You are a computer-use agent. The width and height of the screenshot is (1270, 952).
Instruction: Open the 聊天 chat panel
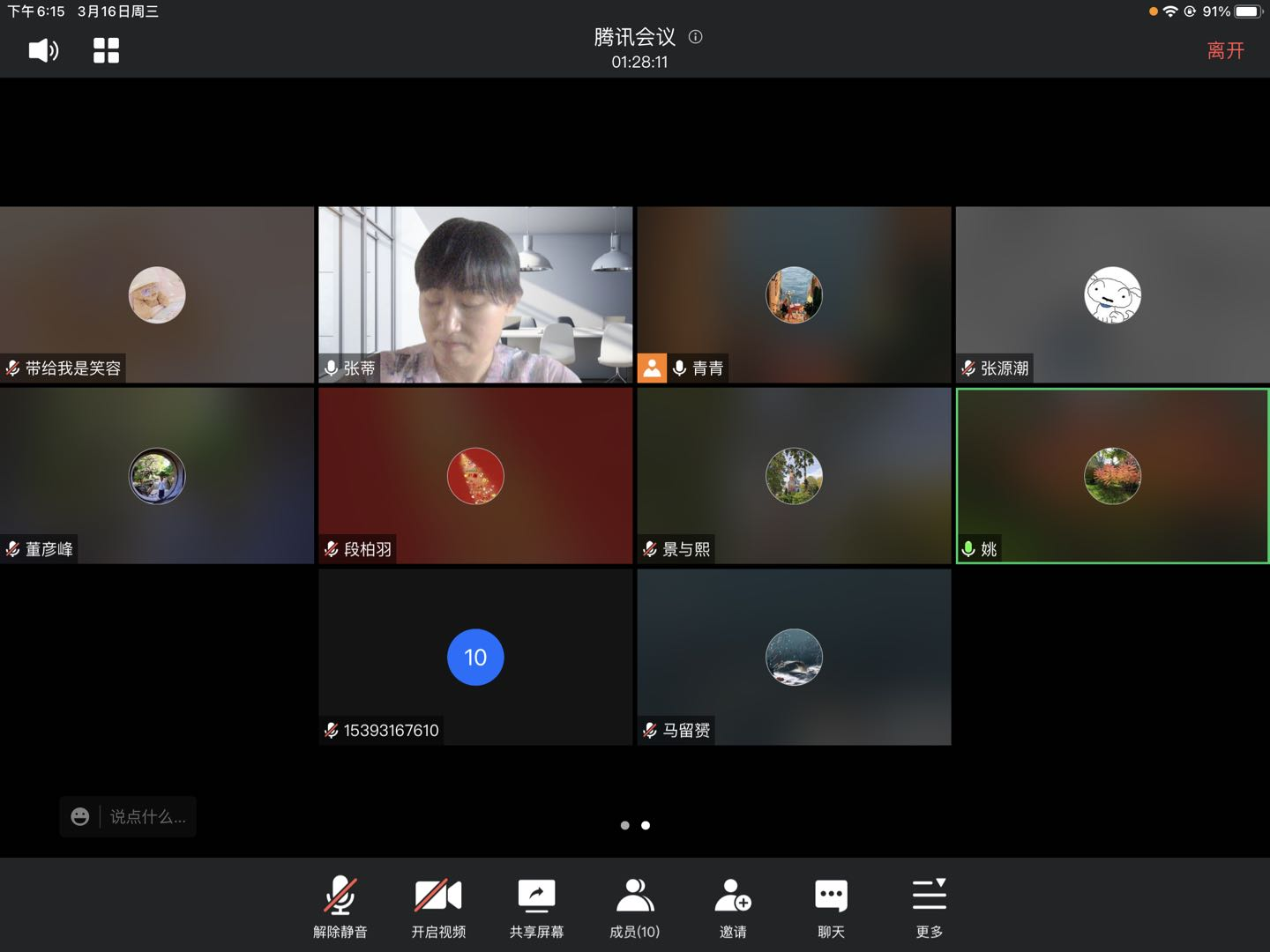pos(831,907)
